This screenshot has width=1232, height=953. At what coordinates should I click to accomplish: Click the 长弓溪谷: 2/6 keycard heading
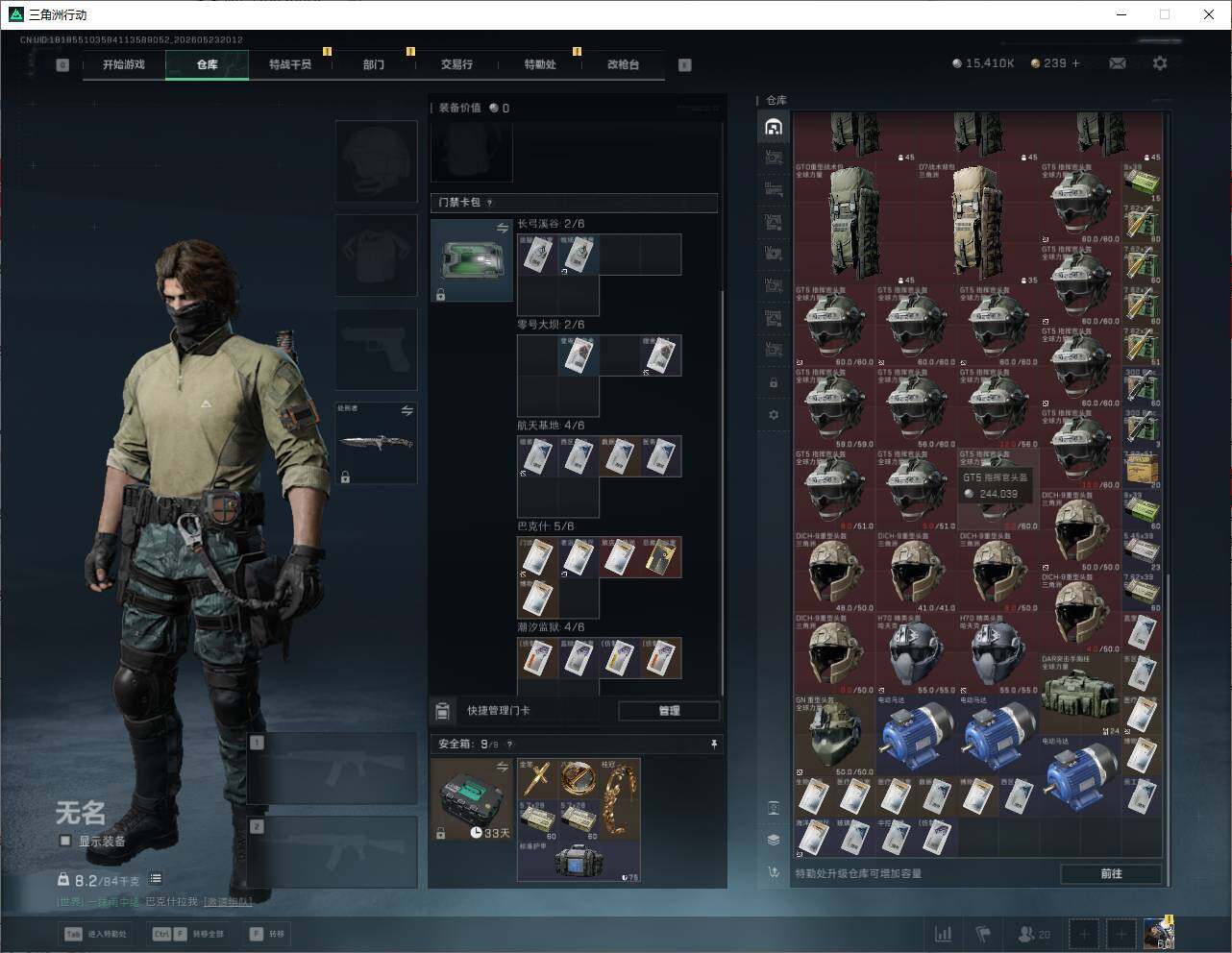point(551,224)
